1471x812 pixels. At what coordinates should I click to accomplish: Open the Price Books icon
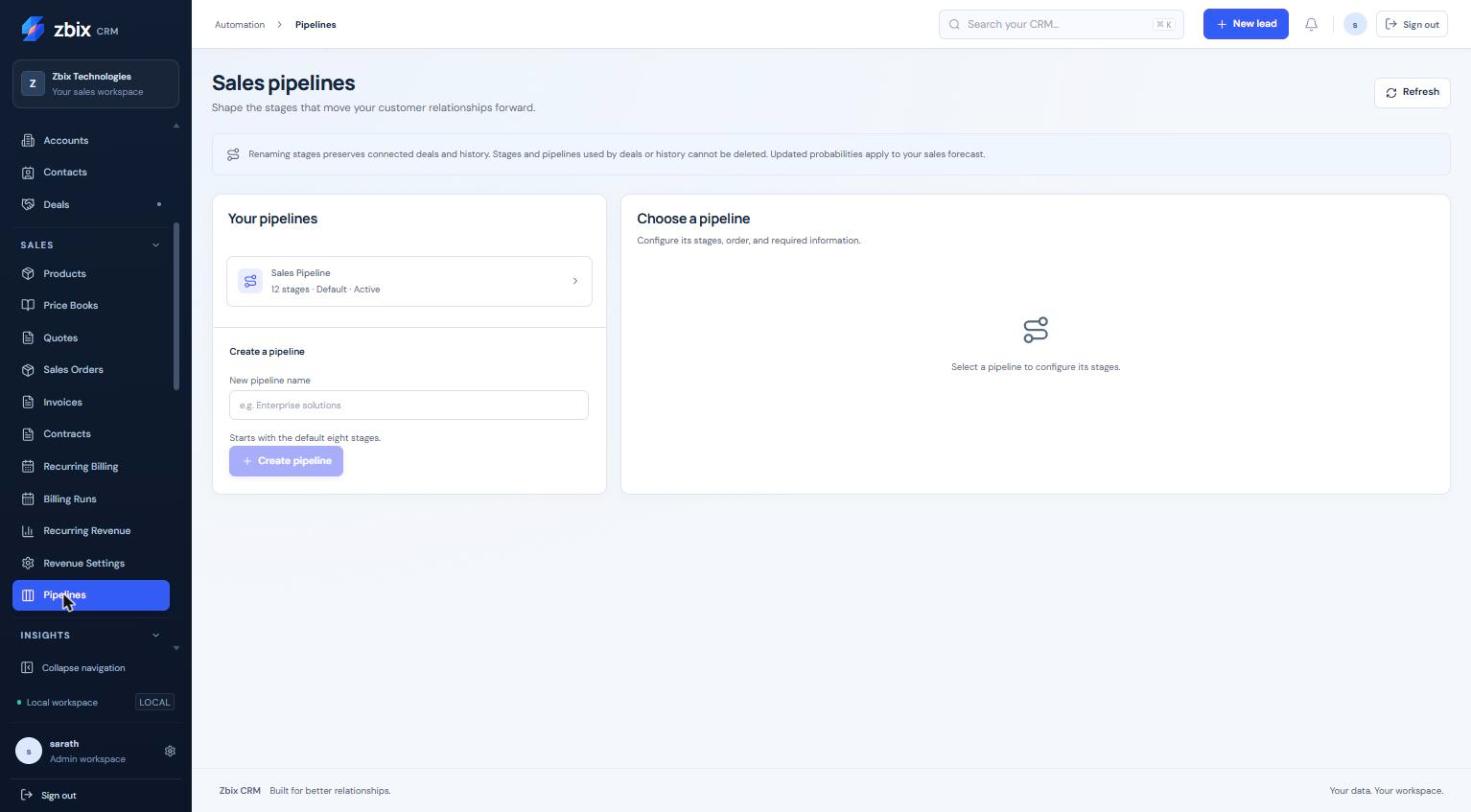[28, 305]
